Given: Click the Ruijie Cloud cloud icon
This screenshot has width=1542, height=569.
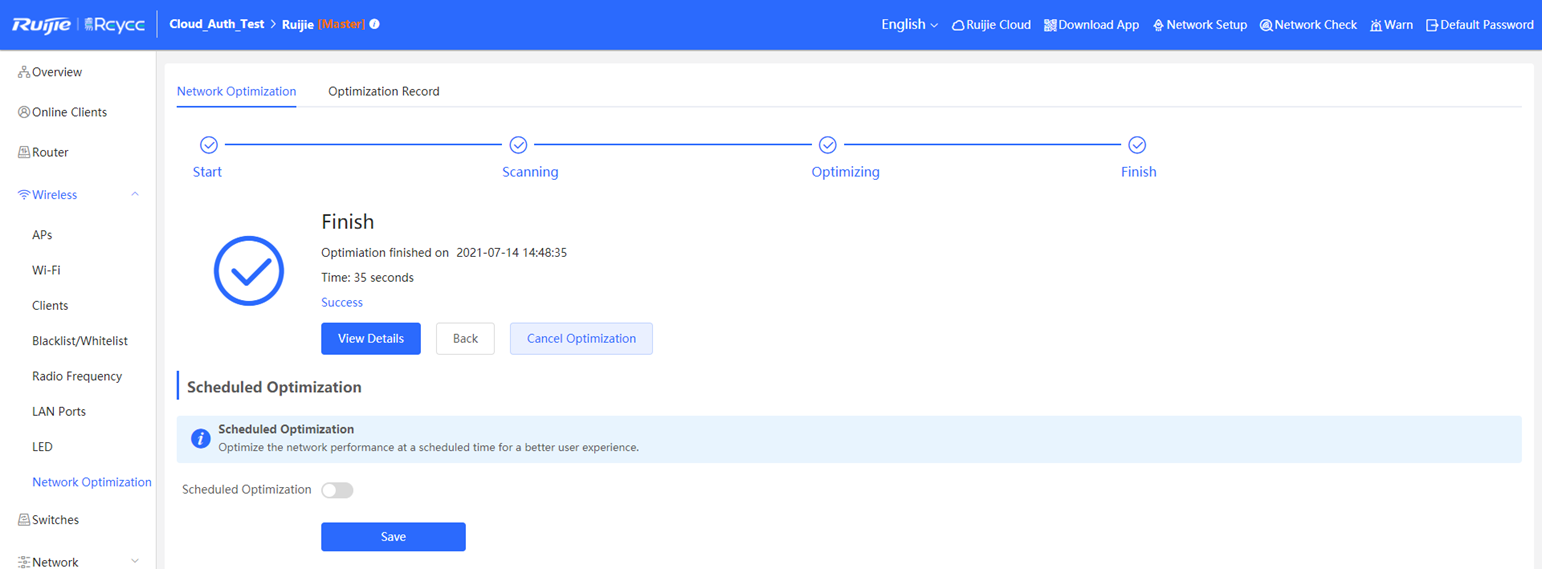Looking at the screenshot, I should click(958, 25).
